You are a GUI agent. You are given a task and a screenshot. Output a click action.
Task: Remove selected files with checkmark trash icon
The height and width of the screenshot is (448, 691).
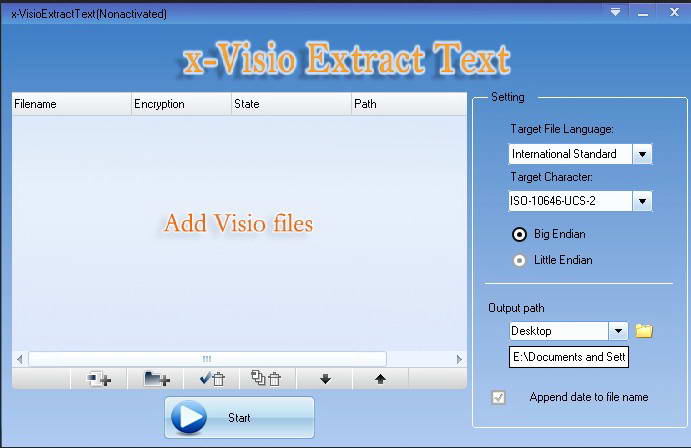[x=212, y=379]
